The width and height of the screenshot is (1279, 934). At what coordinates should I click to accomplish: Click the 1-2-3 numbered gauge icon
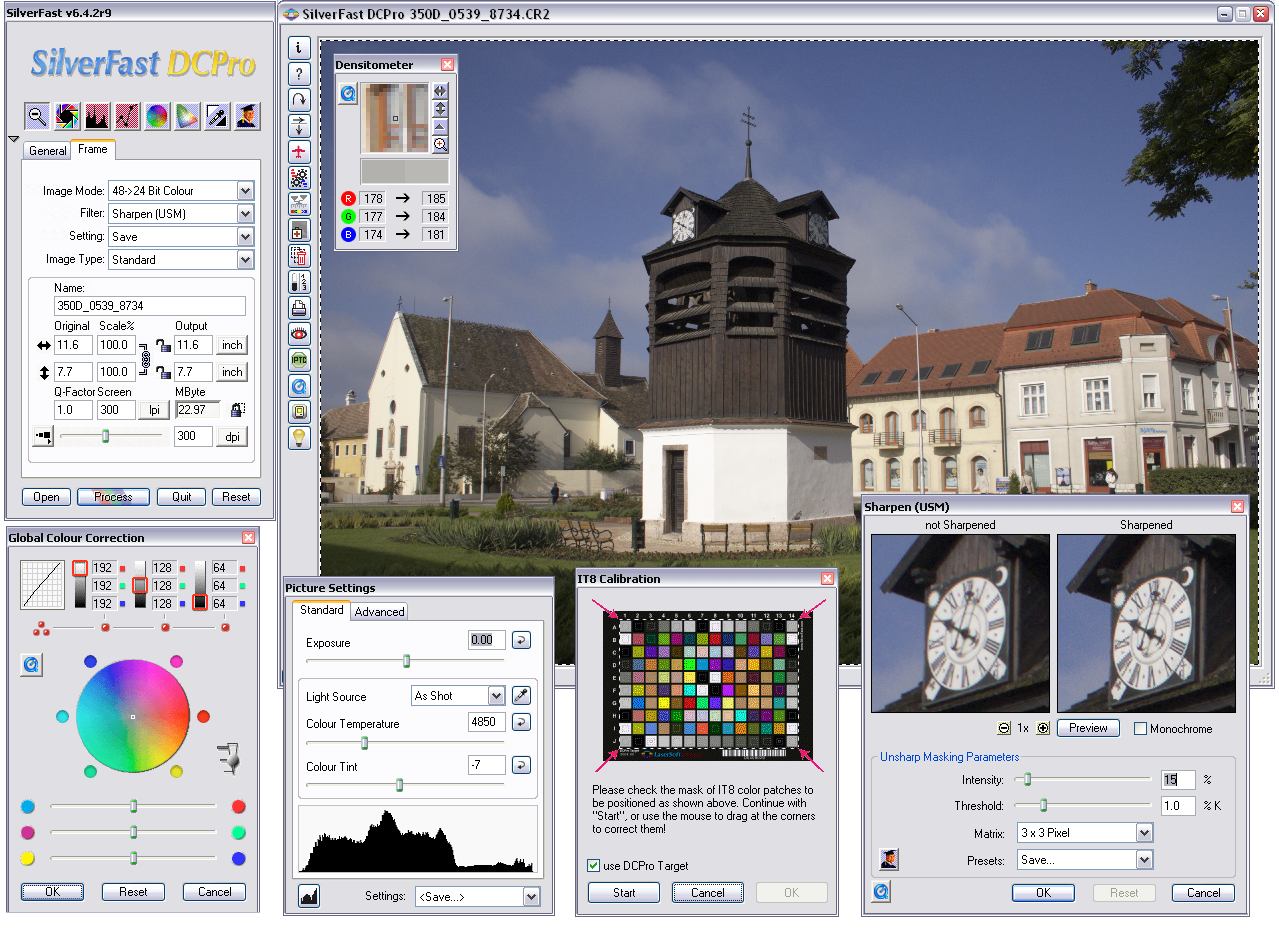(x=299, y=282)
